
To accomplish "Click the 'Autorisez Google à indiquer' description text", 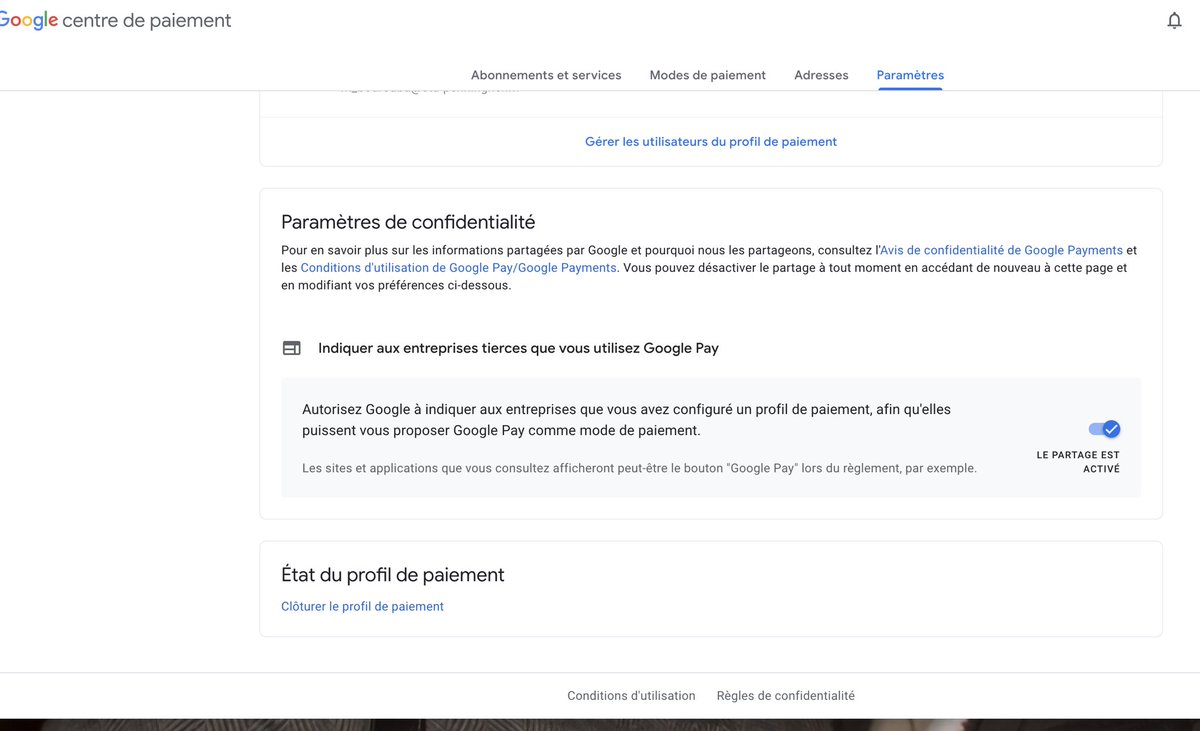I will [x=629, y=420].
